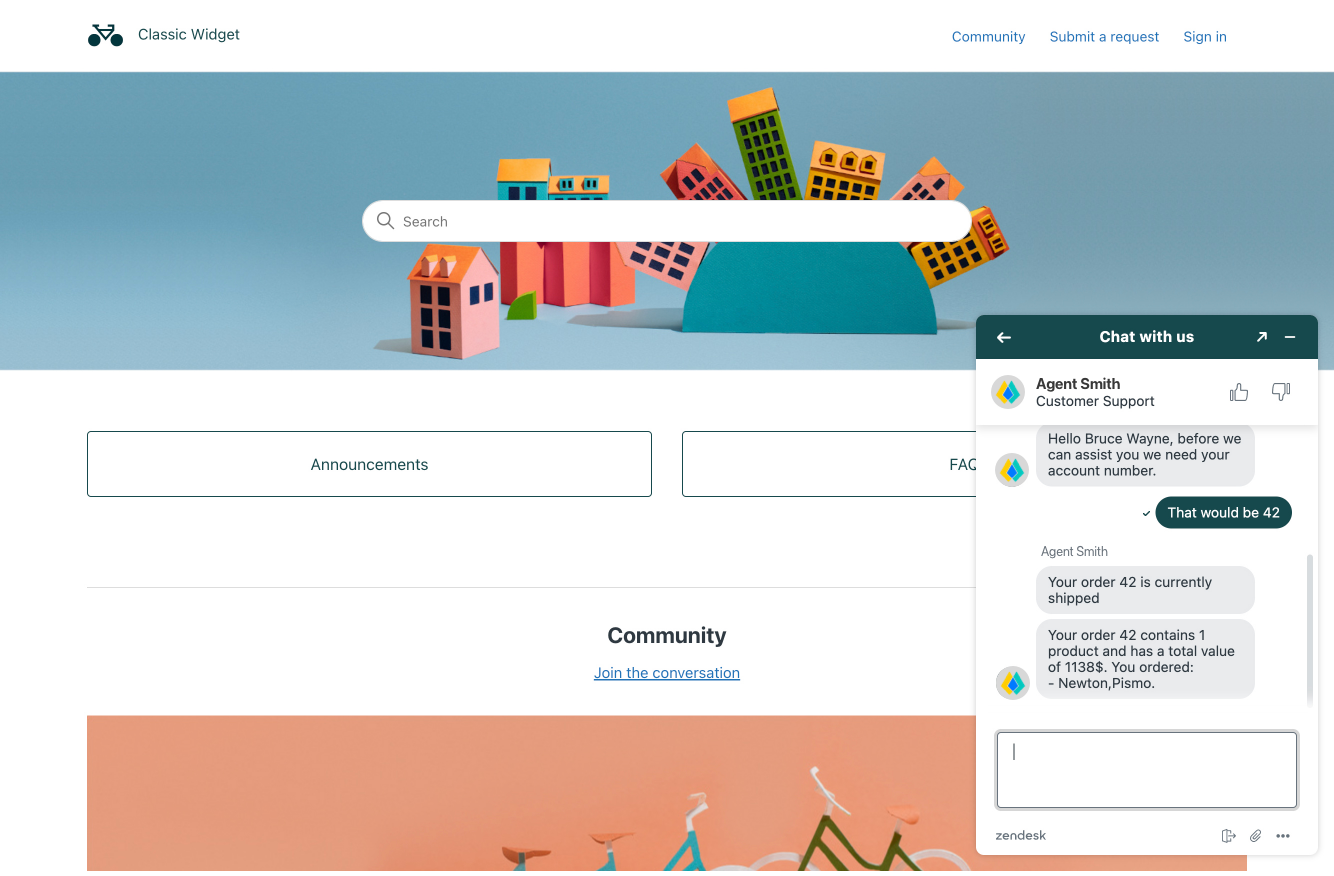Rate the chat with thumbs down
1334x876 pixels.
1281,392
